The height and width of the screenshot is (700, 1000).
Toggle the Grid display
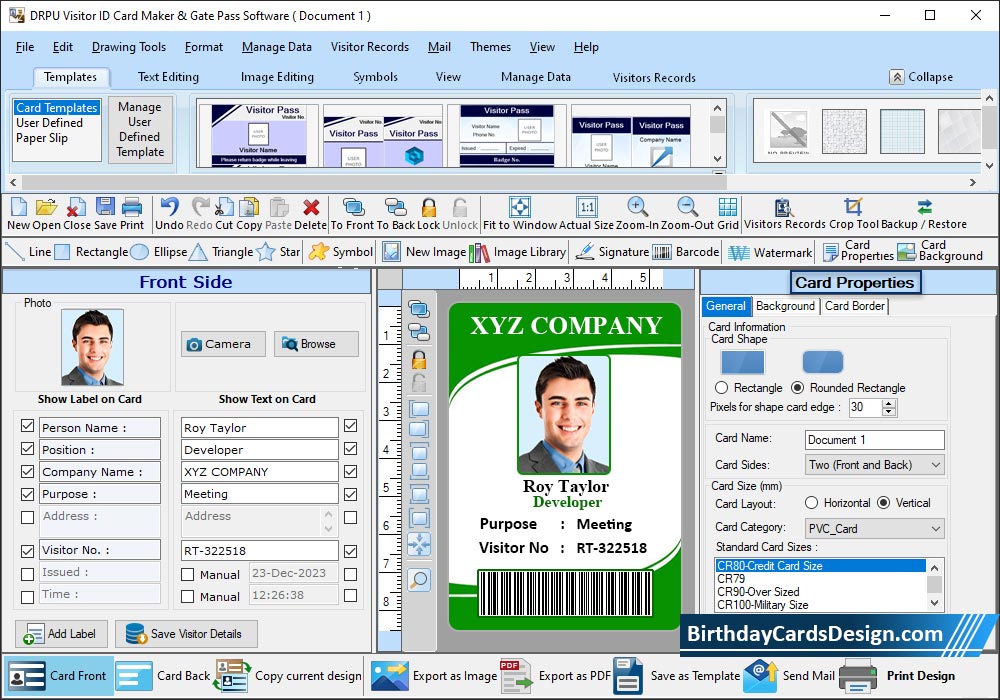(728, 207)
